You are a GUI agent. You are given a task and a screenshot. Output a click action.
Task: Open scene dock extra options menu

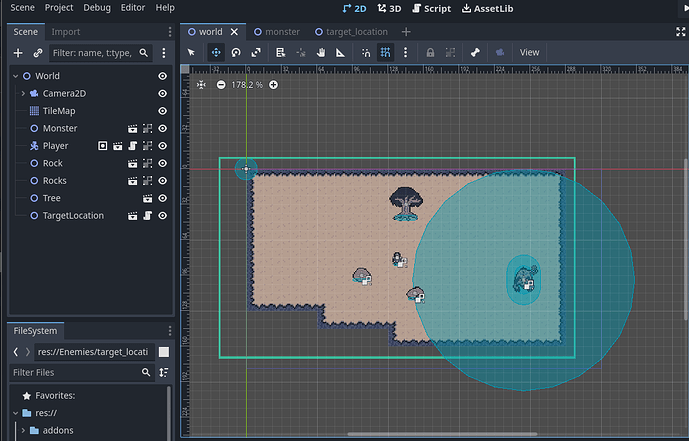click(164, 53)
